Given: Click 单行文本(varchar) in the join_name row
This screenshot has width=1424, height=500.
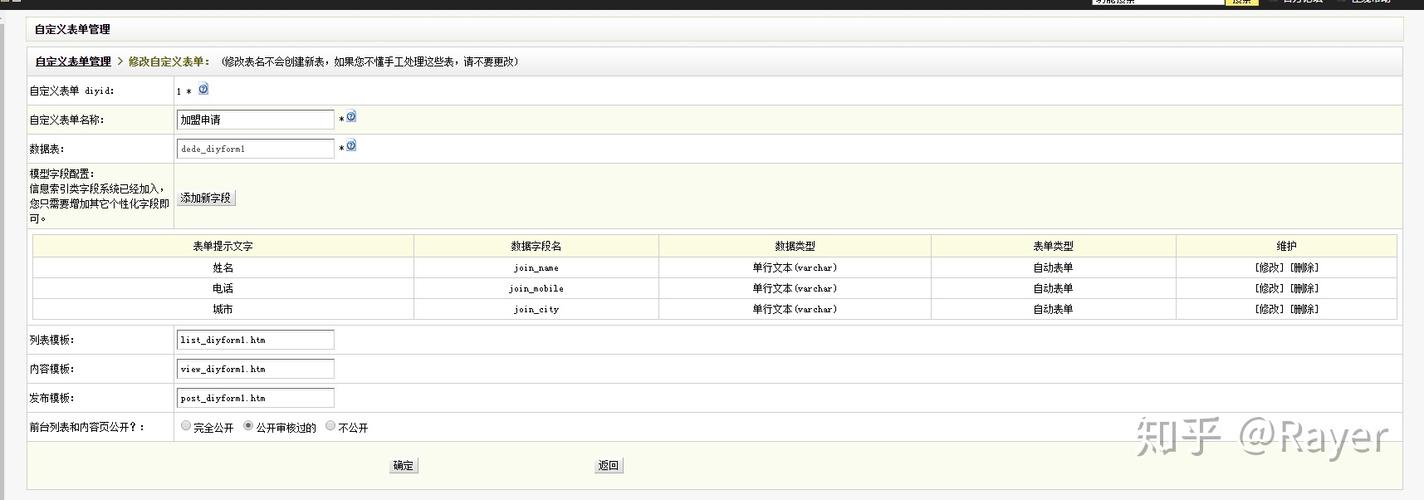Looking at the screenshot, I should [x=795, y=268].
